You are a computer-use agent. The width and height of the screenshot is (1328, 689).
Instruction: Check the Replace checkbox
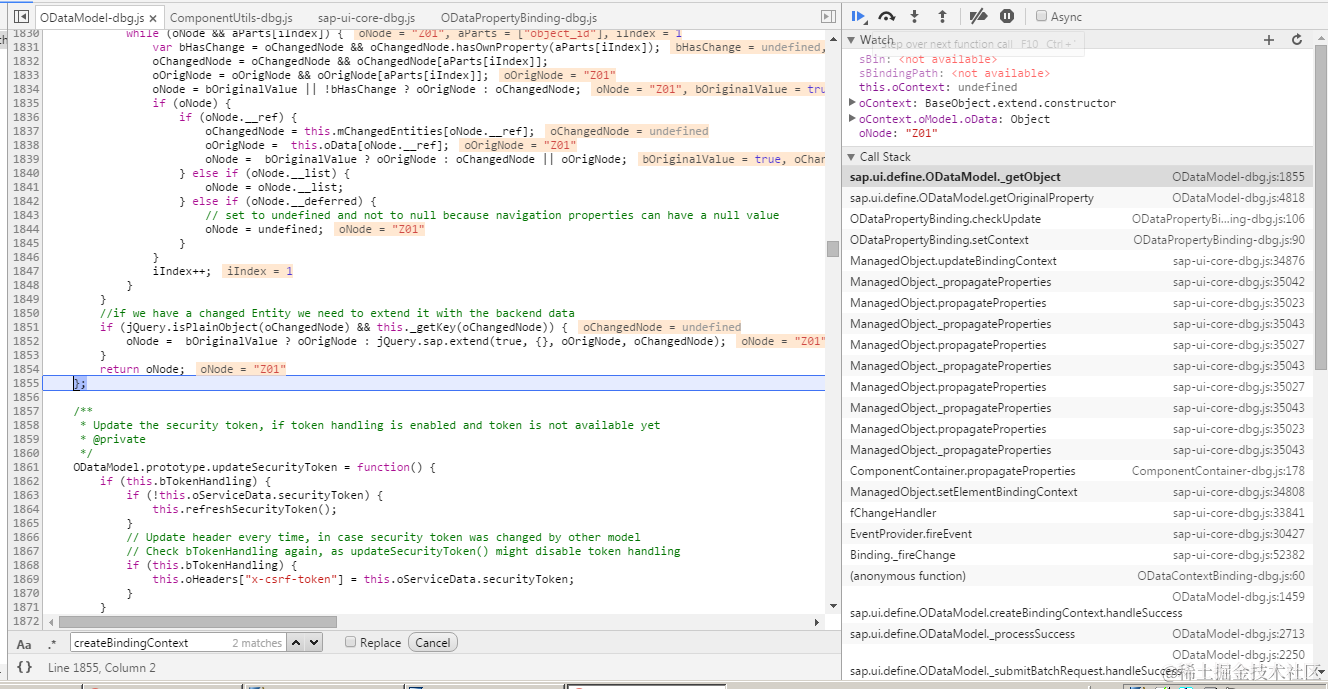pos(350,642)
